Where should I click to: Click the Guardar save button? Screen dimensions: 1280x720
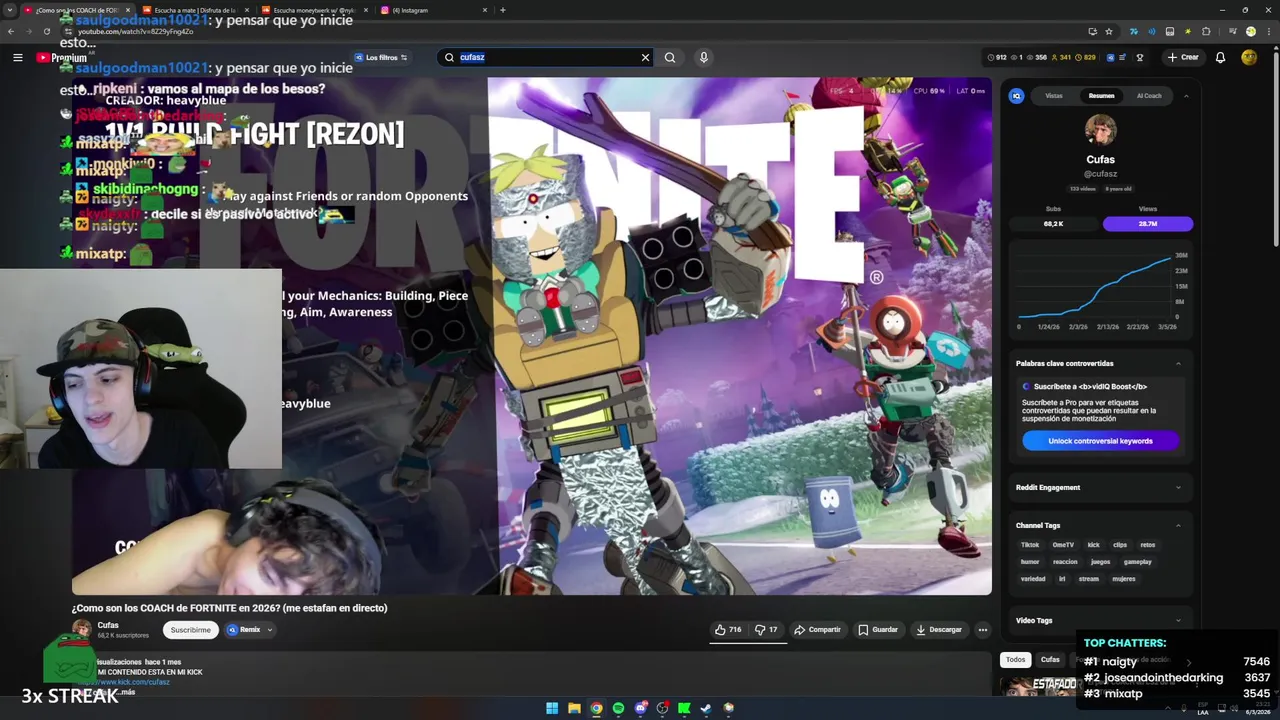coord(878,630)
